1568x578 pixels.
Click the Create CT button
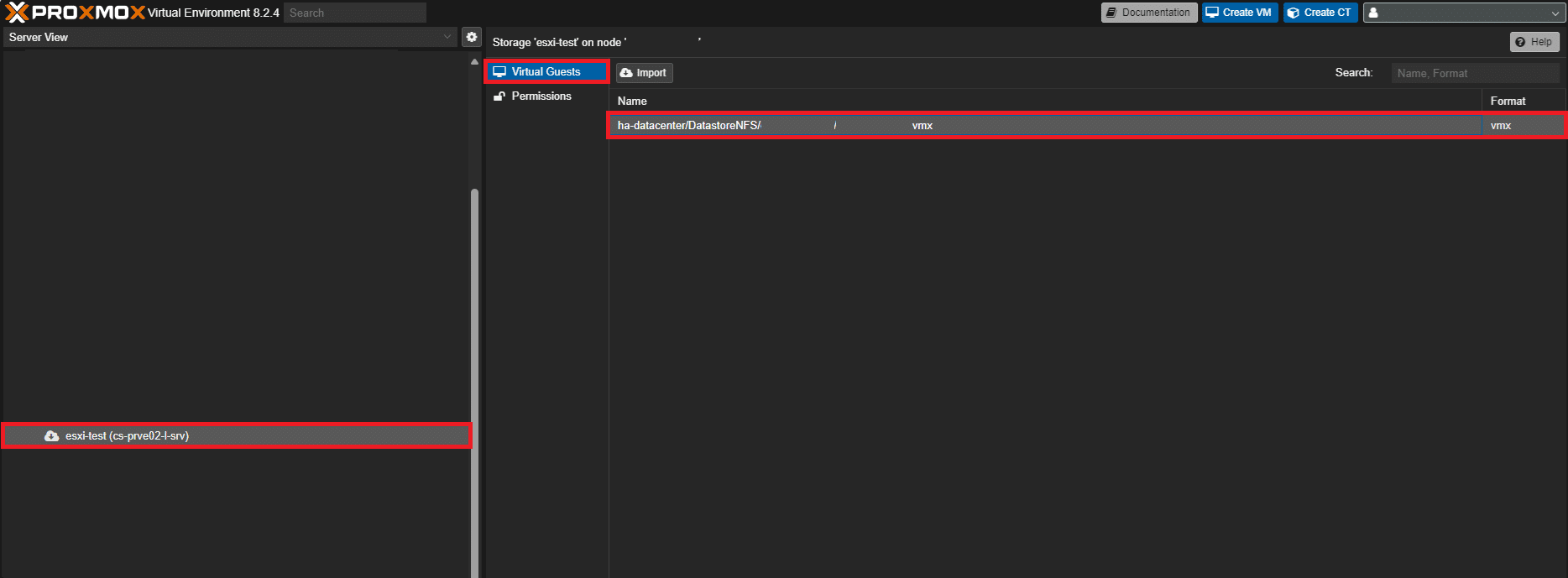tap(1320, 13)
